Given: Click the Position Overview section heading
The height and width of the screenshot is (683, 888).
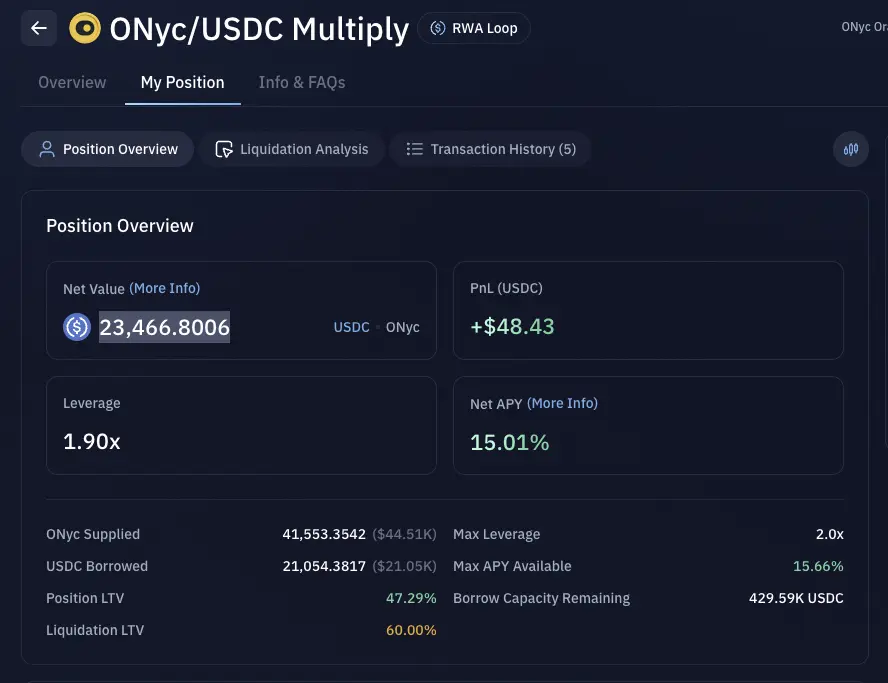Looking at the screenshot, I should coord(119,225).
